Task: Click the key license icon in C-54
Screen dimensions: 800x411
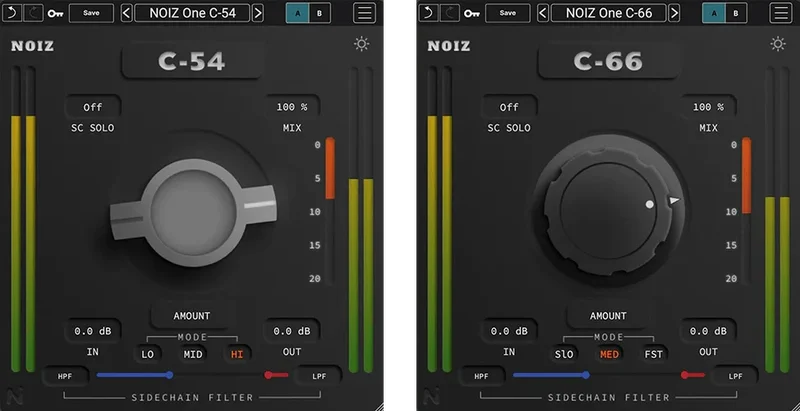Action: 55,14
